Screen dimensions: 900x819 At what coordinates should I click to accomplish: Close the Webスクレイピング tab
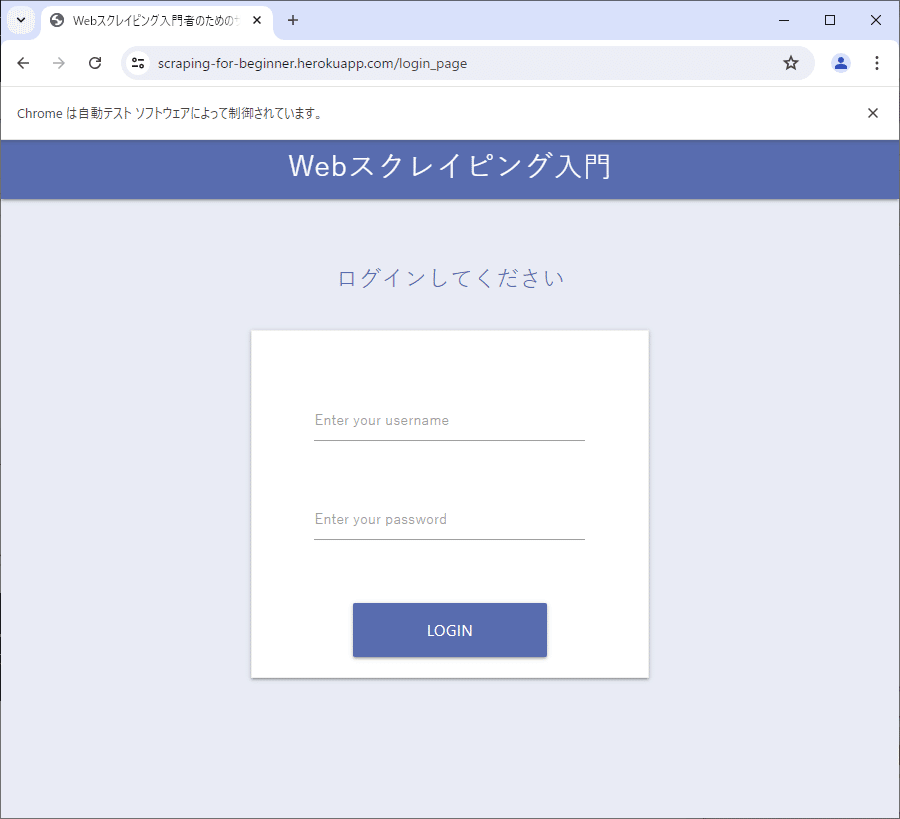(x=257, y=21)
